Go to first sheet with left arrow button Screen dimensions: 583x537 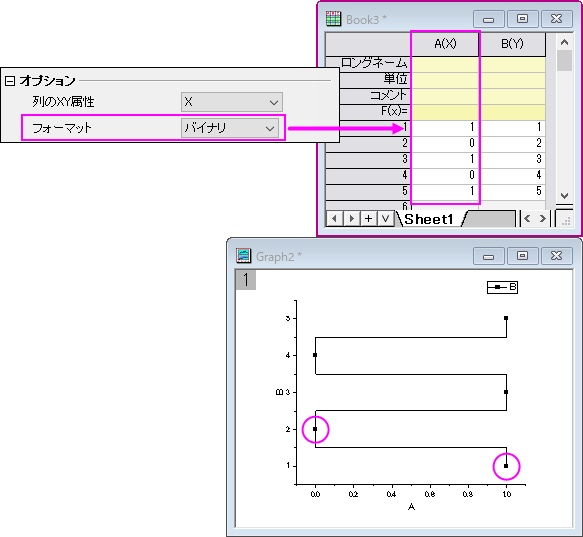point(334,219)
